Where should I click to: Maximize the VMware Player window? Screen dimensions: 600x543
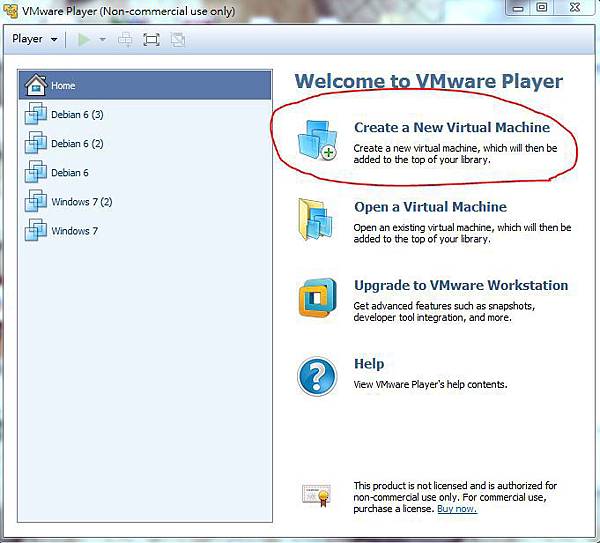(542, 8)
